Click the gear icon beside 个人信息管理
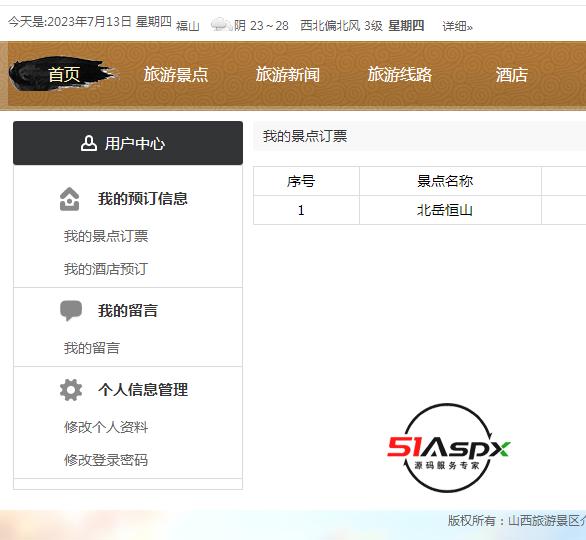Screen dimensions: 586x540 (x=71, y=390)
